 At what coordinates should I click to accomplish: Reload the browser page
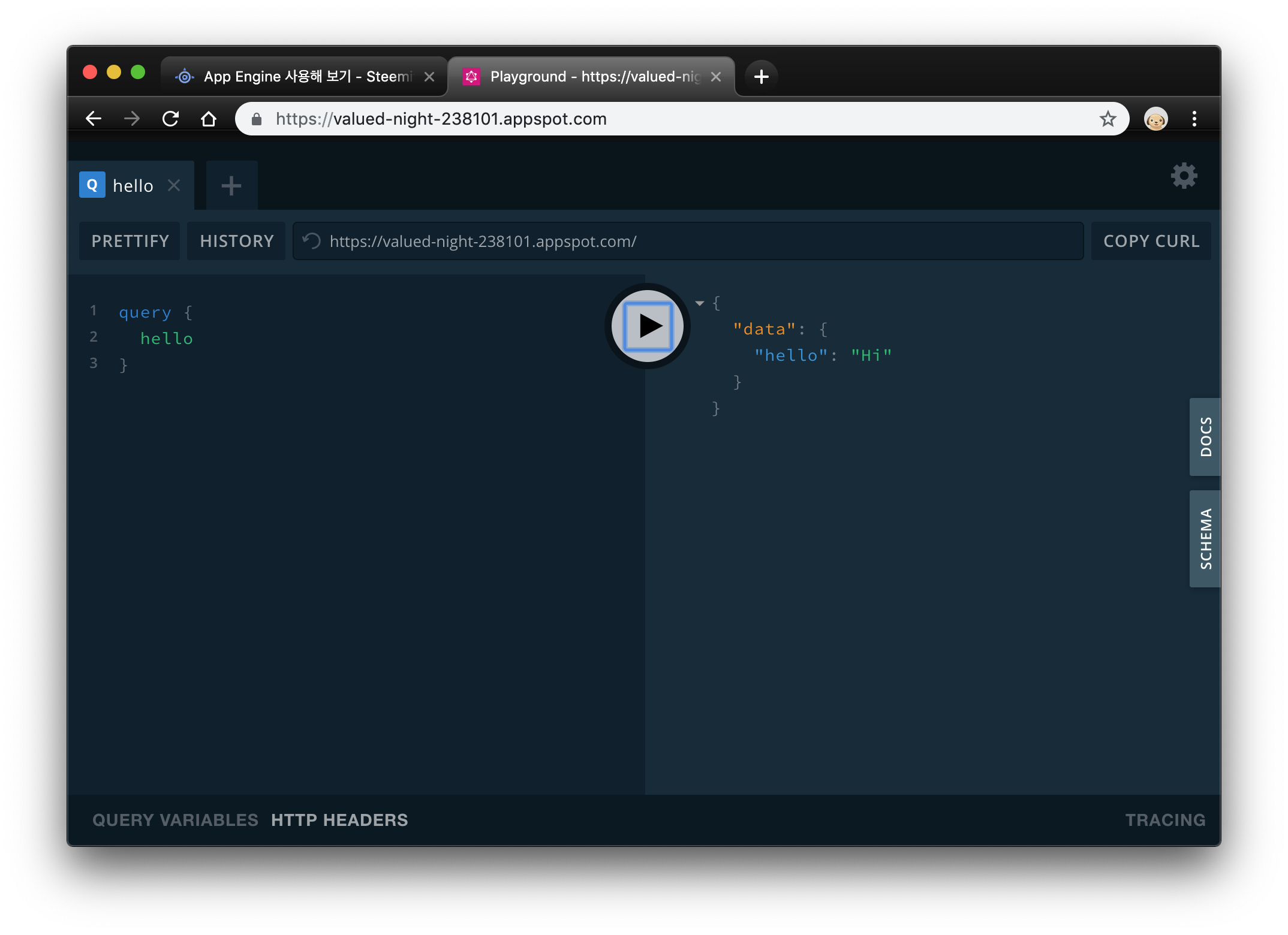click(x=171, y=119)
